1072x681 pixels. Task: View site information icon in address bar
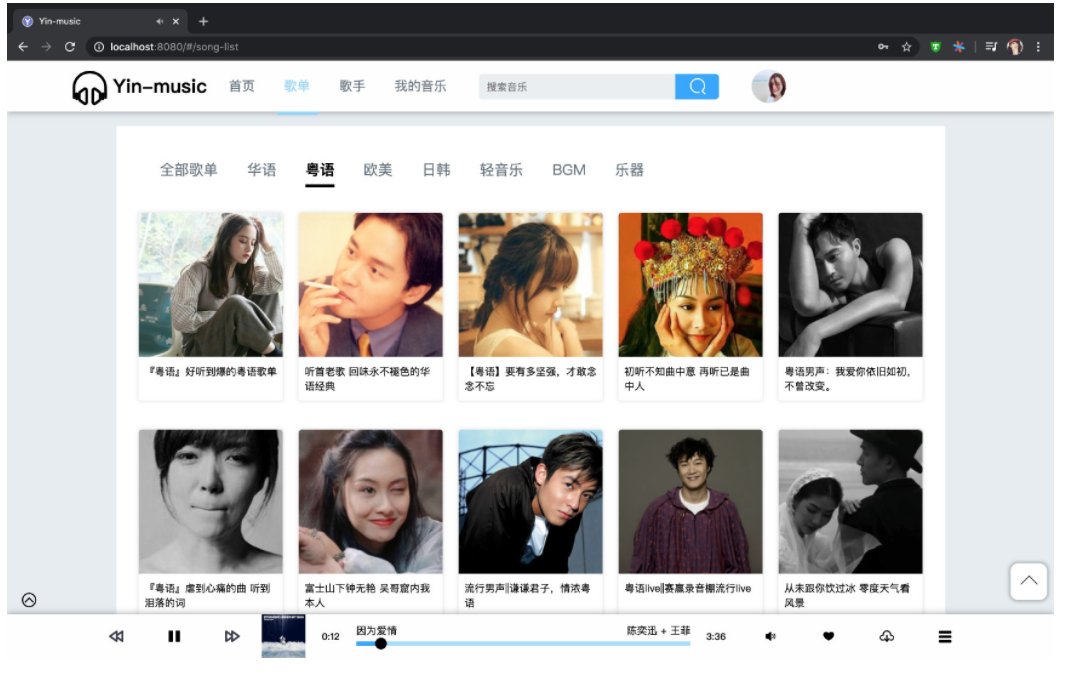[x=98, y=46]
